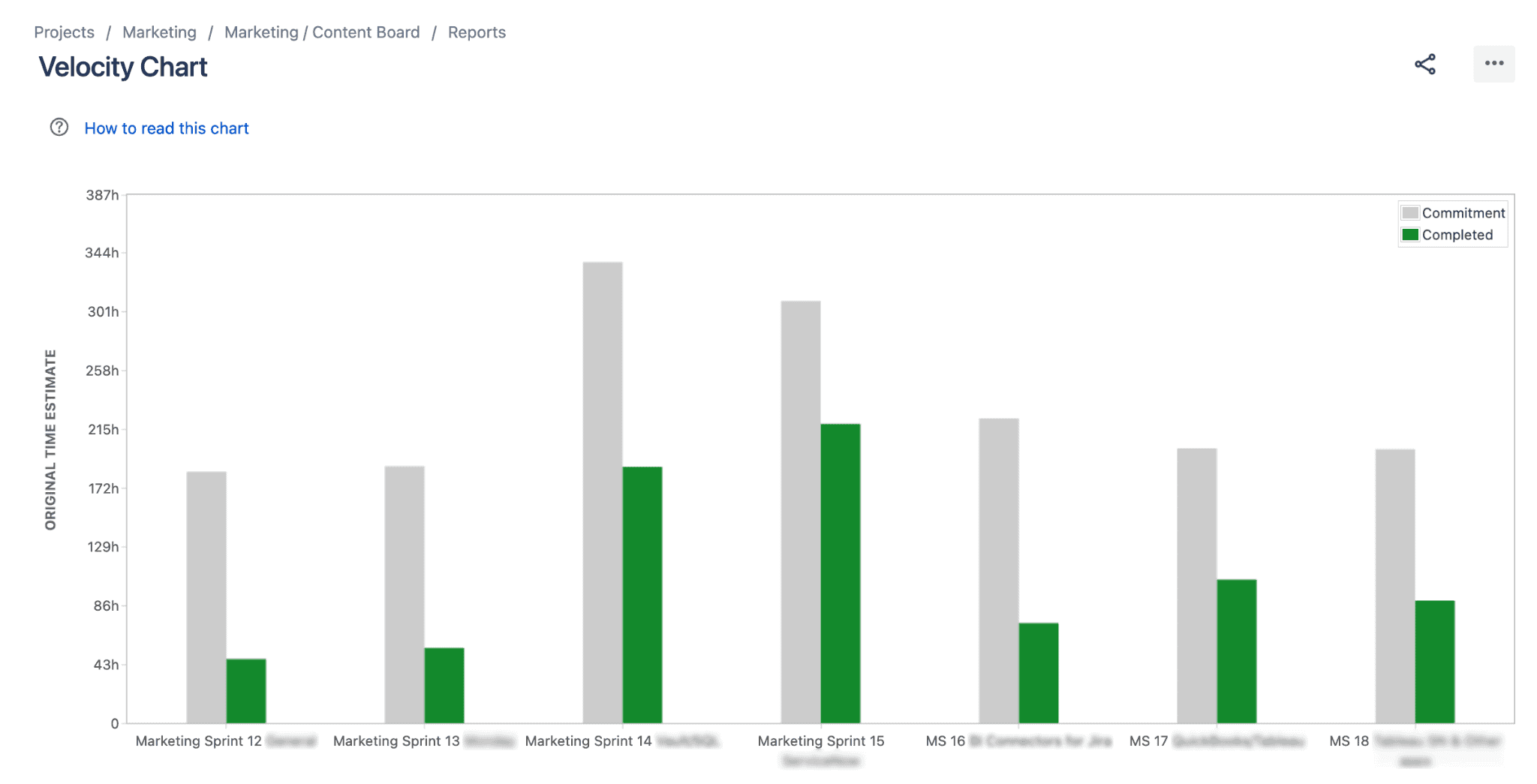Open the Reports breadcrumb entry
This screenshot has width=1537, height=784.
[x=477, y=32]
